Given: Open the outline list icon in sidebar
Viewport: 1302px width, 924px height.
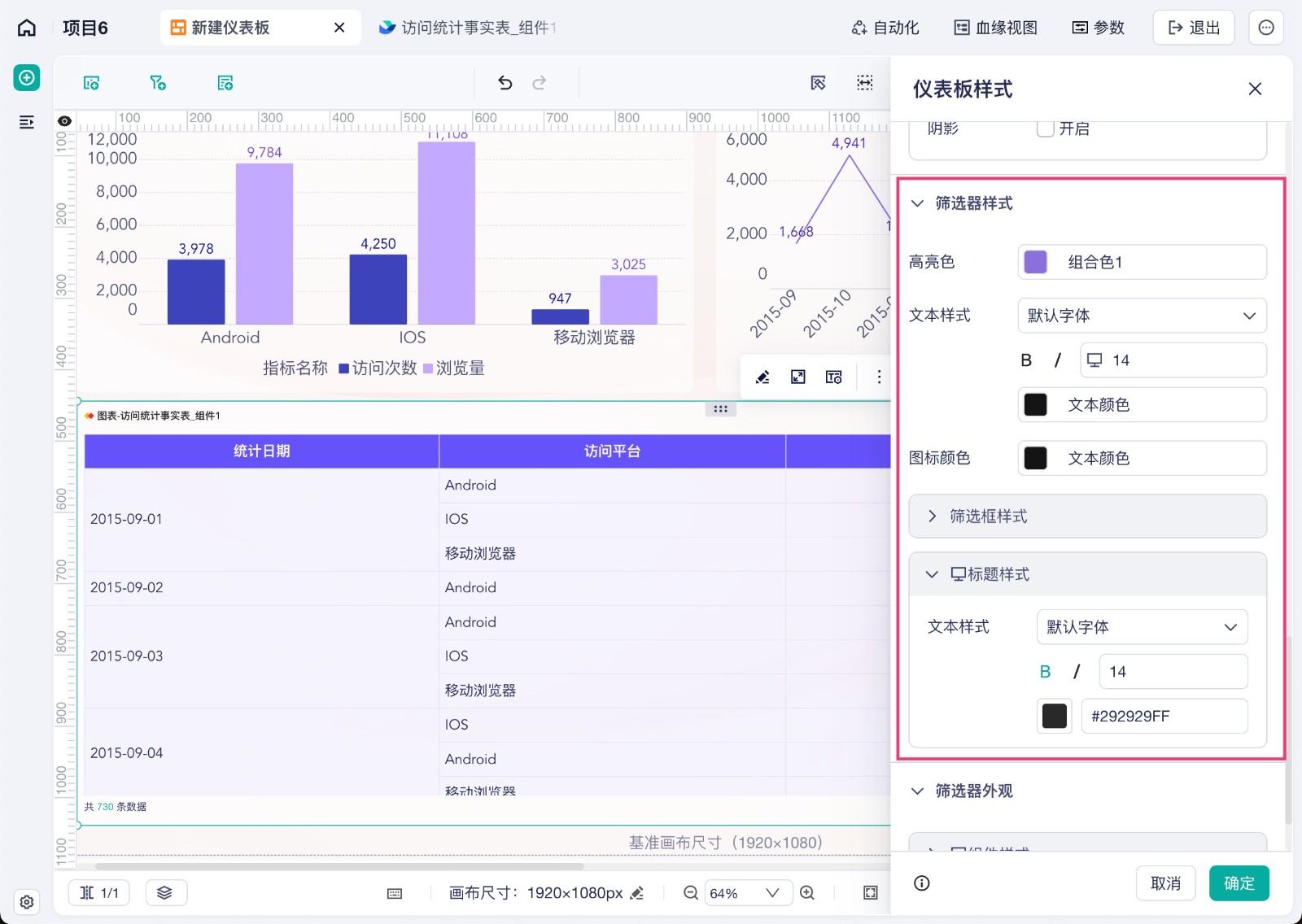Looking at the screenshot, I should click(27, 122).
